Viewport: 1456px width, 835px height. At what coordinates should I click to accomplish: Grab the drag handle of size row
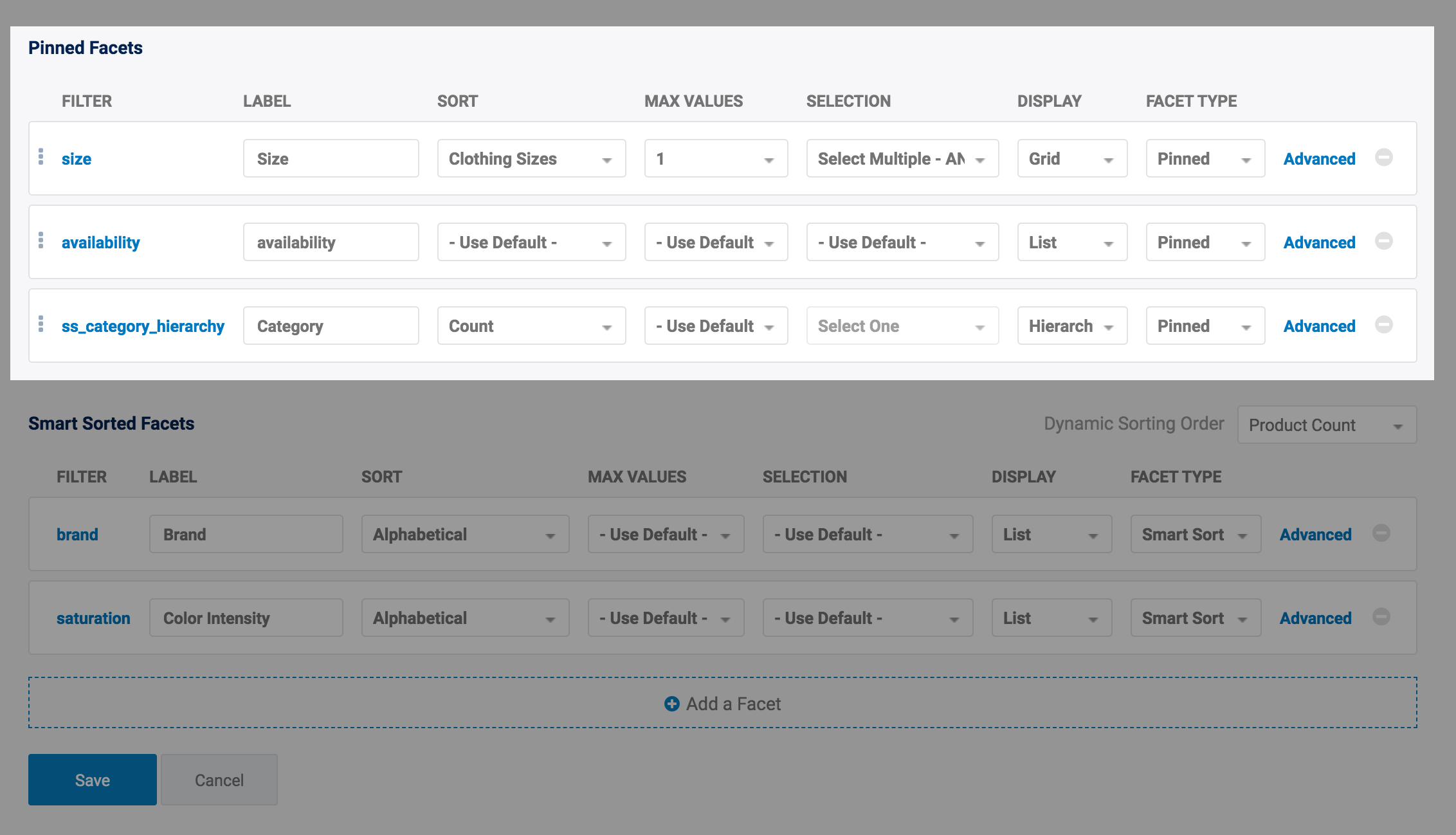click(x=41, y=157)
